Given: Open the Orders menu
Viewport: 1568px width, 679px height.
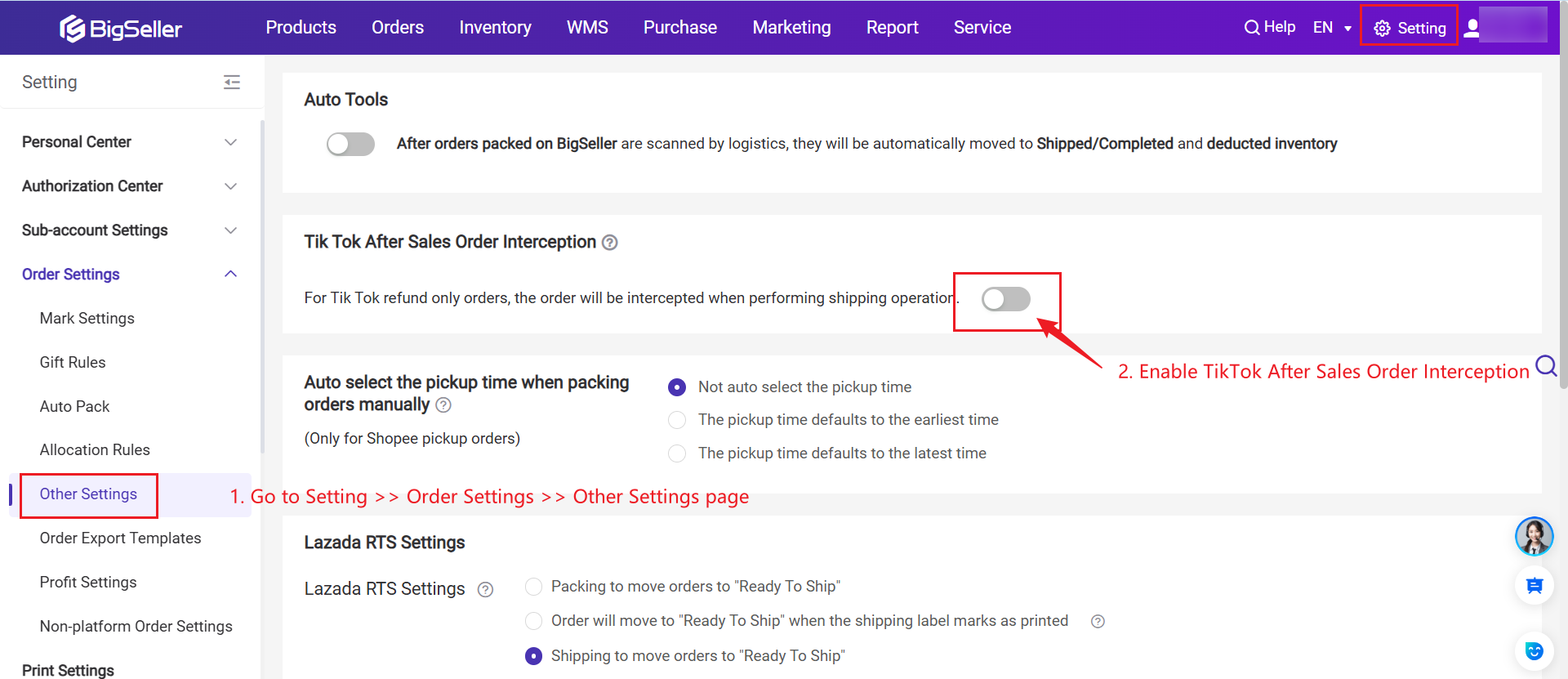Looking at the screenshot, I should [x=398, y=28].
